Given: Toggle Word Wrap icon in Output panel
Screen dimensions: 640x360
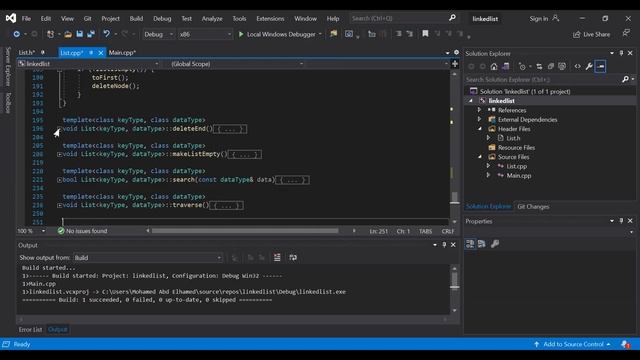Looking at the screenshot, I should (x=293, y=258).
